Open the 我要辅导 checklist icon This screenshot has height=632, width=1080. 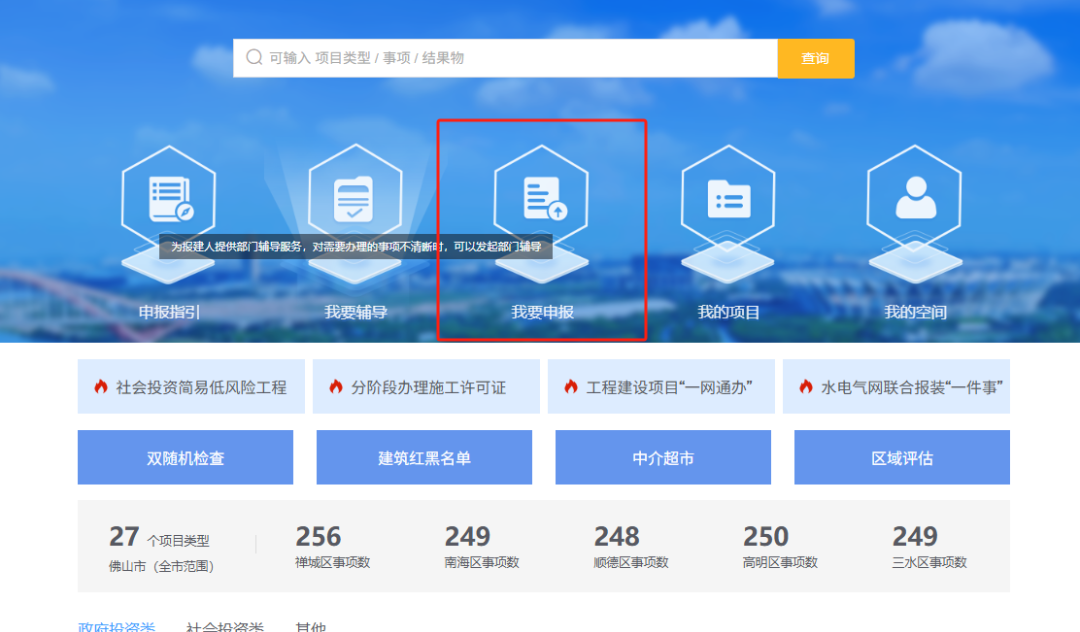[x=355, y=197]
